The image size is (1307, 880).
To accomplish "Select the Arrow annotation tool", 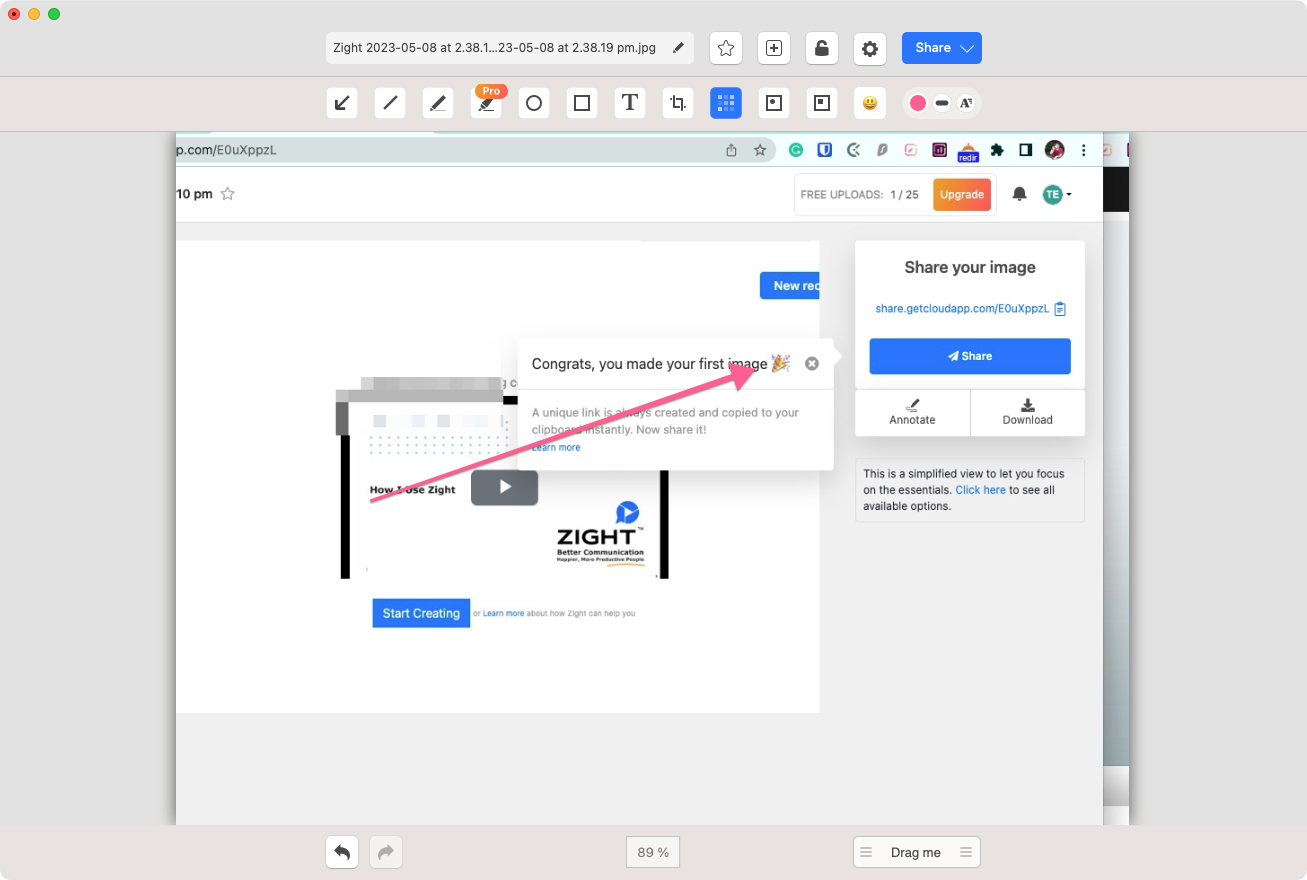I will click(x=342, y=102).
